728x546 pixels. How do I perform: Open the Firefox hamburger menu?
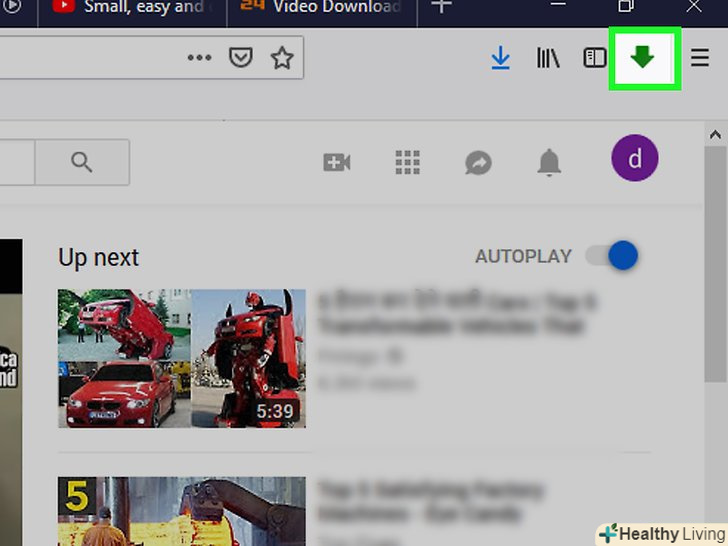click(700, 59)
